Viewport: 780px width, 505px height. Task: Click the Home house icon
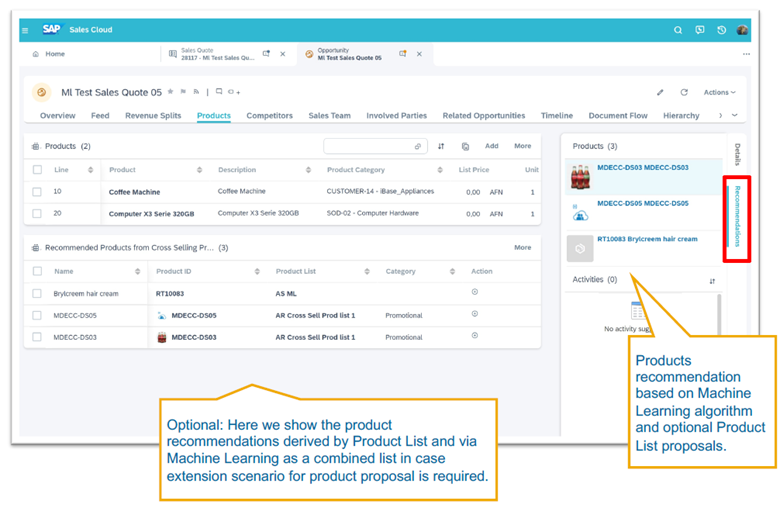tap(35, 54)
